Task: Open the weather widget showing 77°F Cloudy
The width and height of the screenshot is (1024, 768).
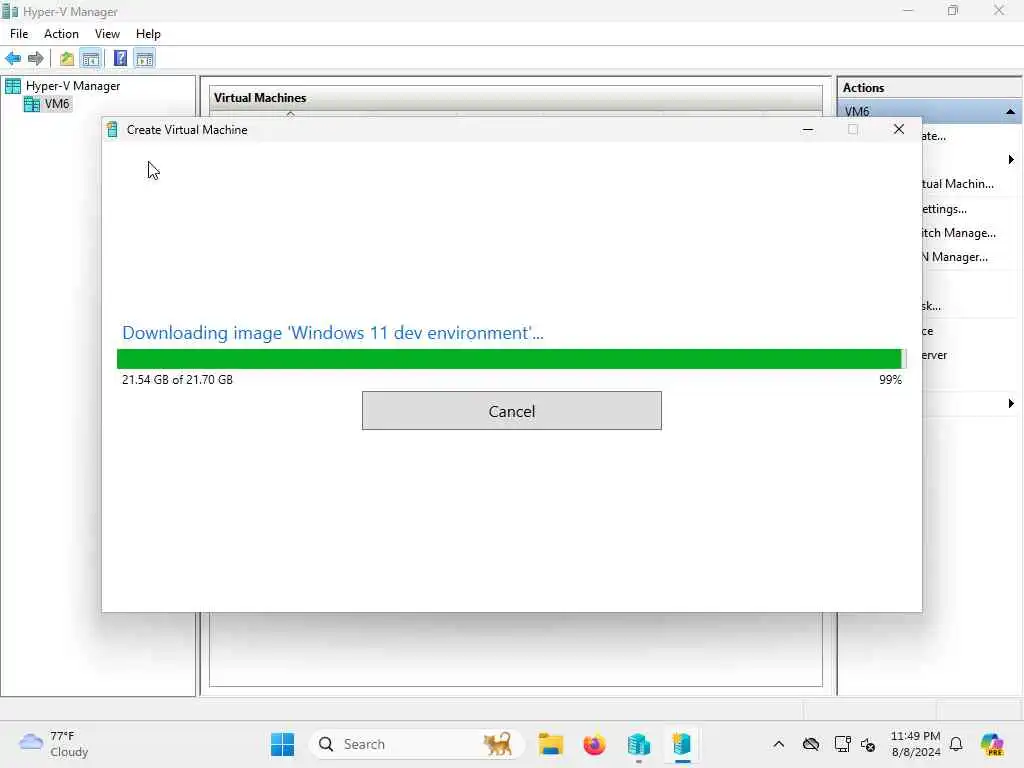Action: pyautogui.click(x=54, y=744)
